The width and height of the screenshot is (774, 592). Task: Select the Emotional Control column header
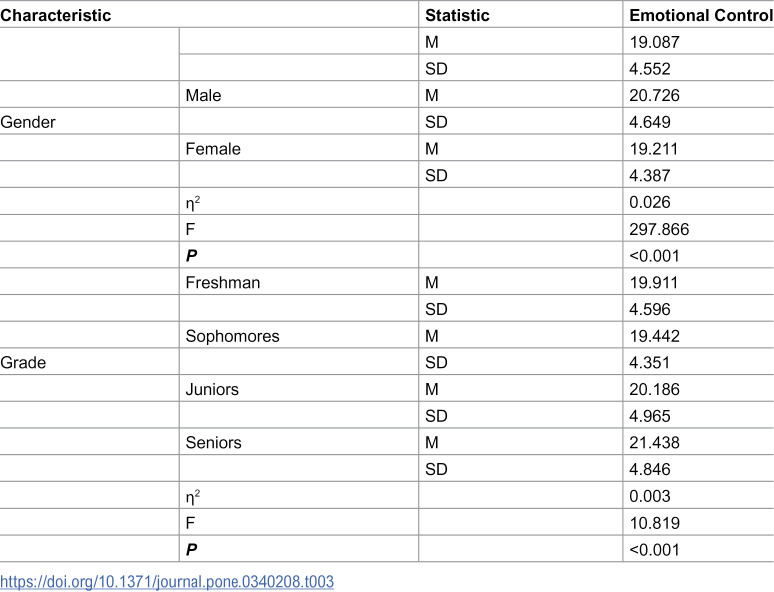pyautogui.click(x=701, y=15)
